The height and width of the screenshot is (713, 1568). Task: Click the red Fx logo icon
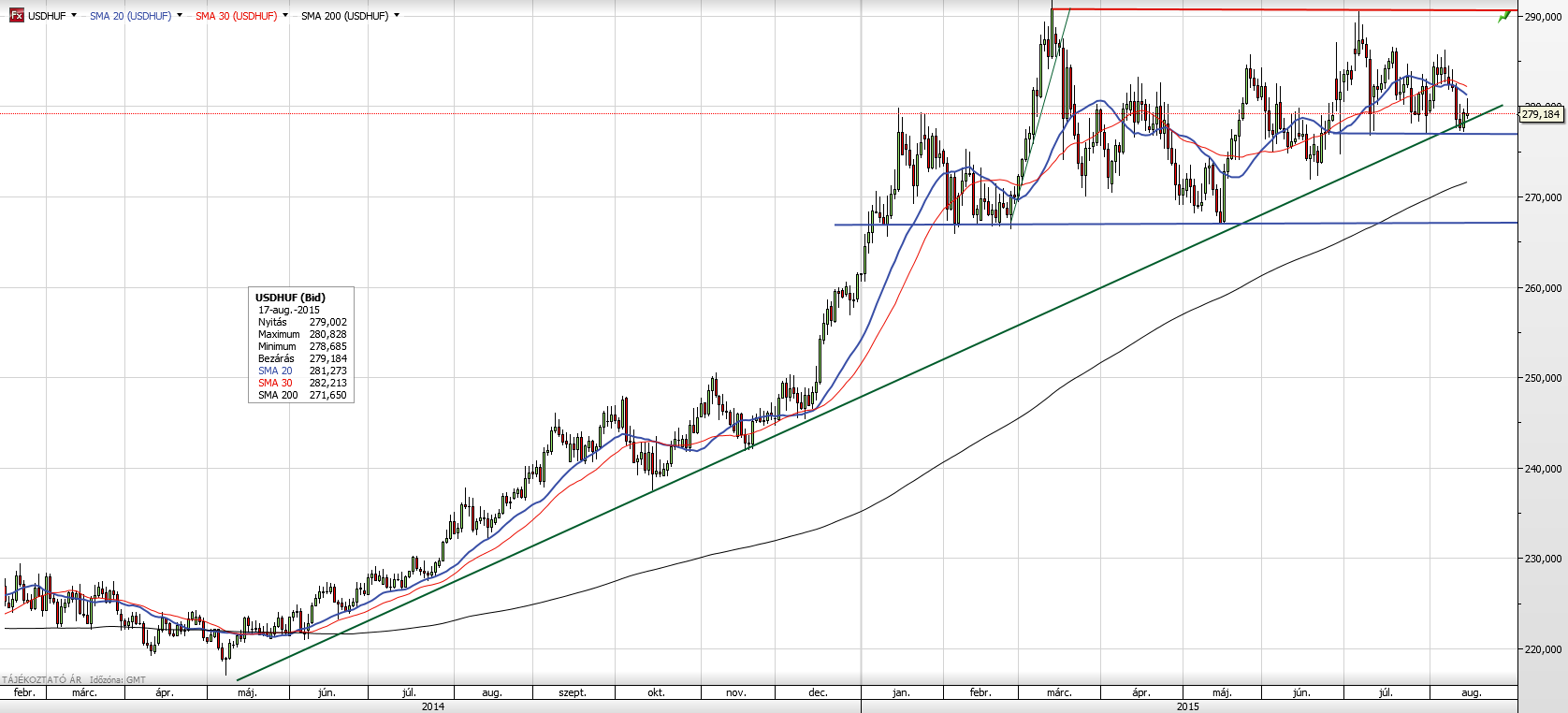[17, 16]
